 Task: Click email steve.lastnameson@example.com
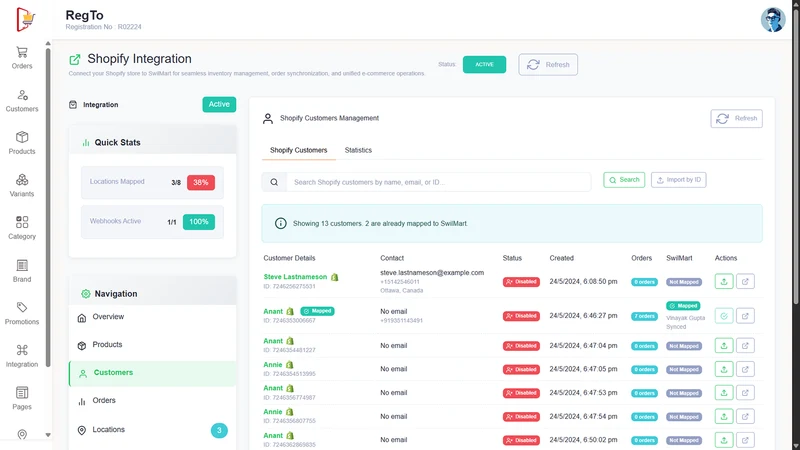coord(432,272)
